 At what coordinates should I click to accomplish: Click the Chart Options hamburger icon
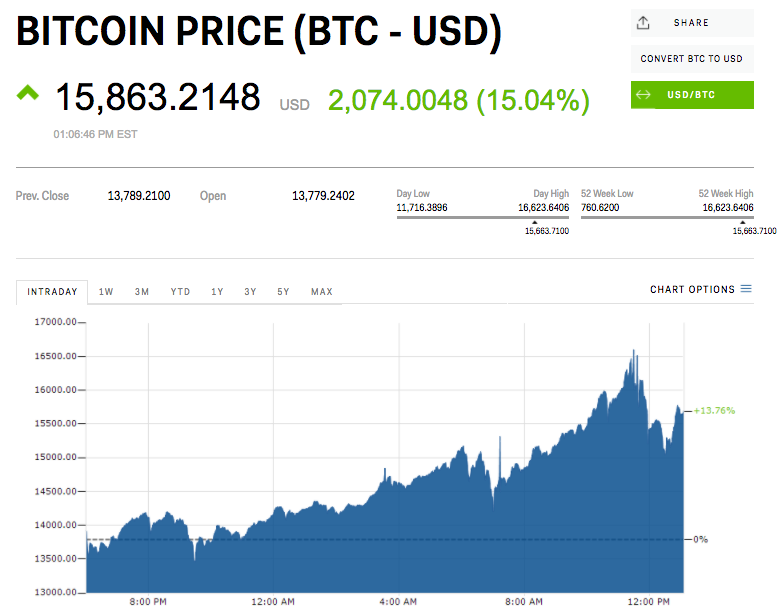tap(746, 288)
